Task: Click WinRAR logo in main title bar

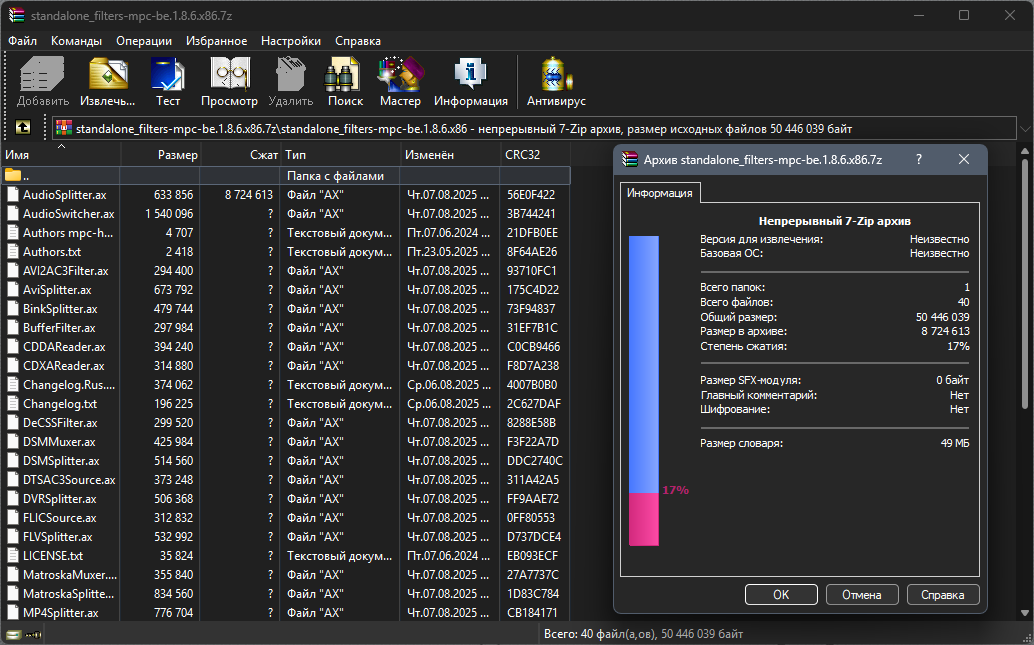Action: [16, 15]
